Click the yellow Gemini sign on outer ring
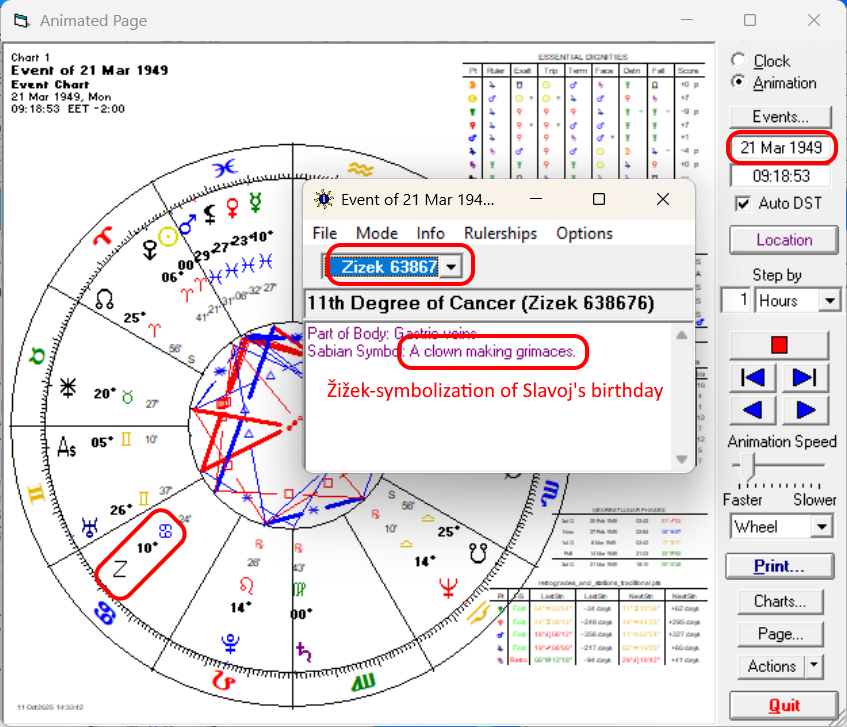Image resolution: width=847 pixels, height=727 pixels. pyautogui.click(x=36, y=494)
